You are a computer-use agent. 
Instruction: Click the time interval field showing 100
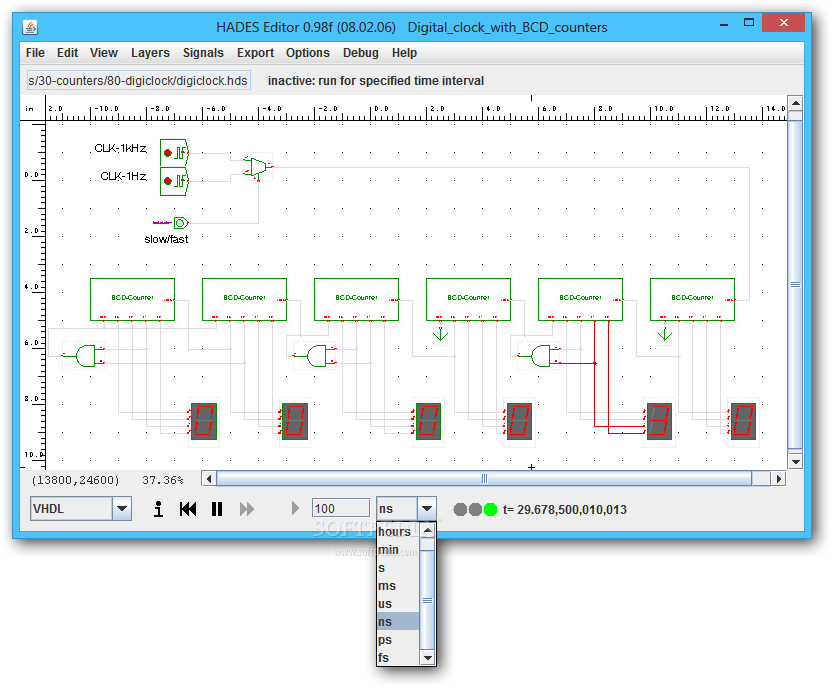(341, 508)
